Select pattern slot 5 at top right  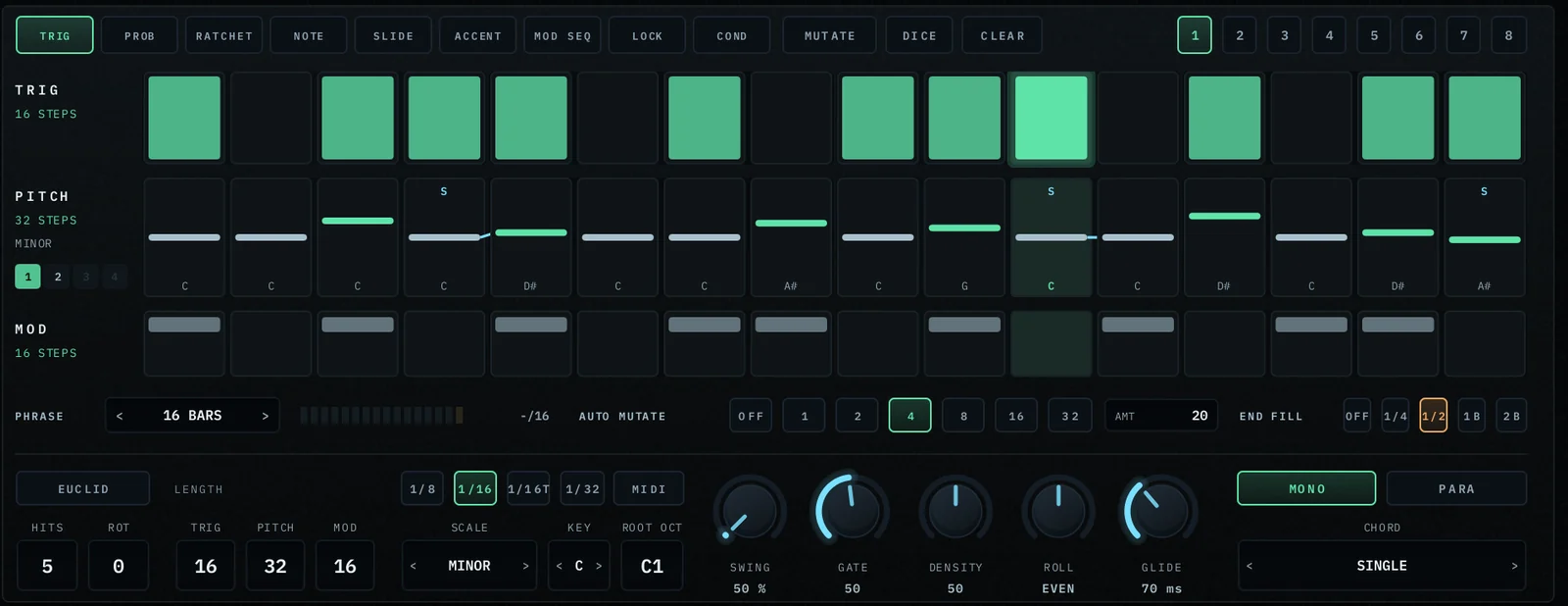(x=1374, y=35)
